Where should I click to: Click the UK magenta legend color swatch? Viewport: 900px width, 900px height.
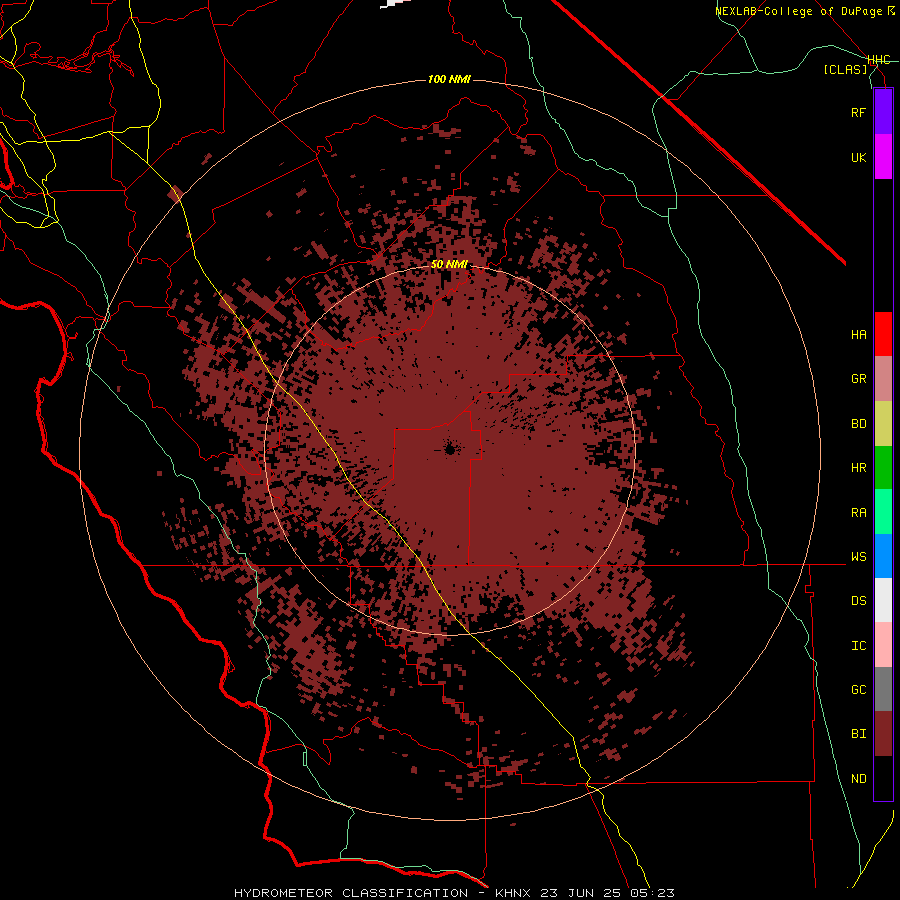pos(883,157)
